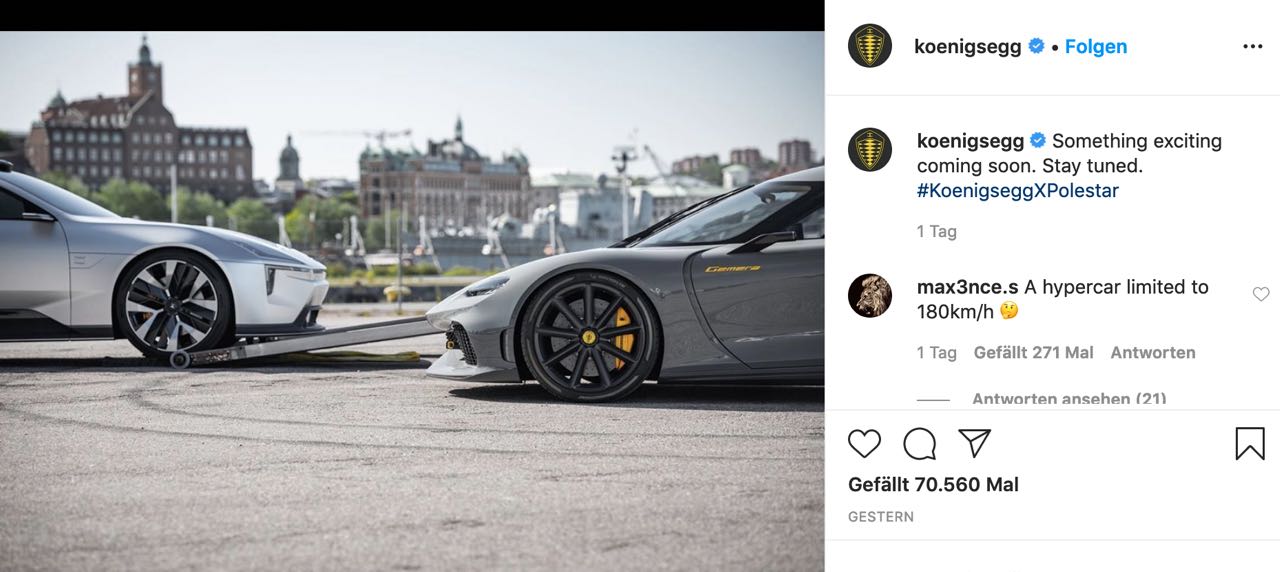Like max3nce.s comment with small heart

1261,294
